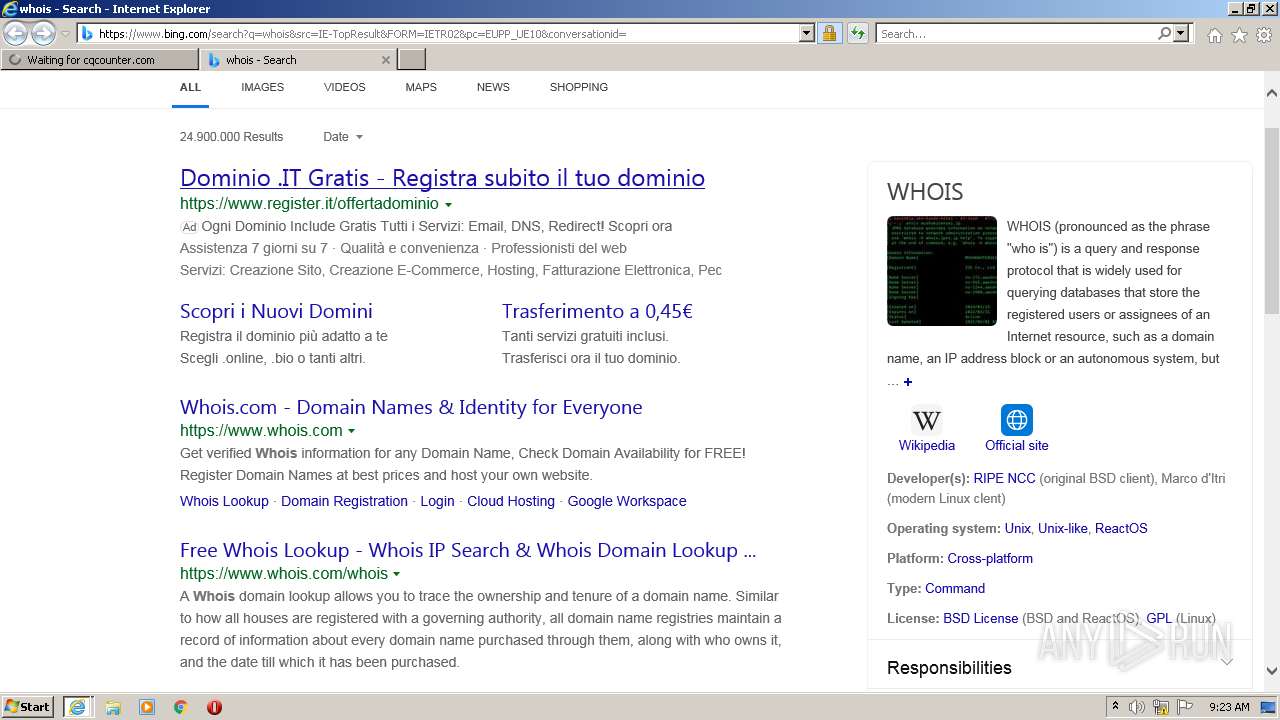This screenshot has width=1280, height=720.
Task: Expand the Responsibilities section chevron
Action: point(1227,662)
